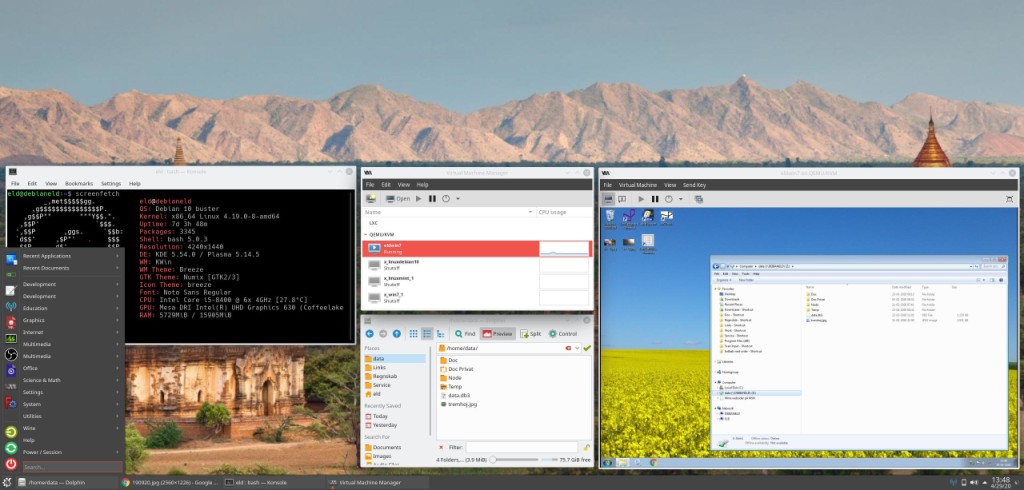
Task: Click the green checkmark beside the location bar
Action: click(587, 348)
